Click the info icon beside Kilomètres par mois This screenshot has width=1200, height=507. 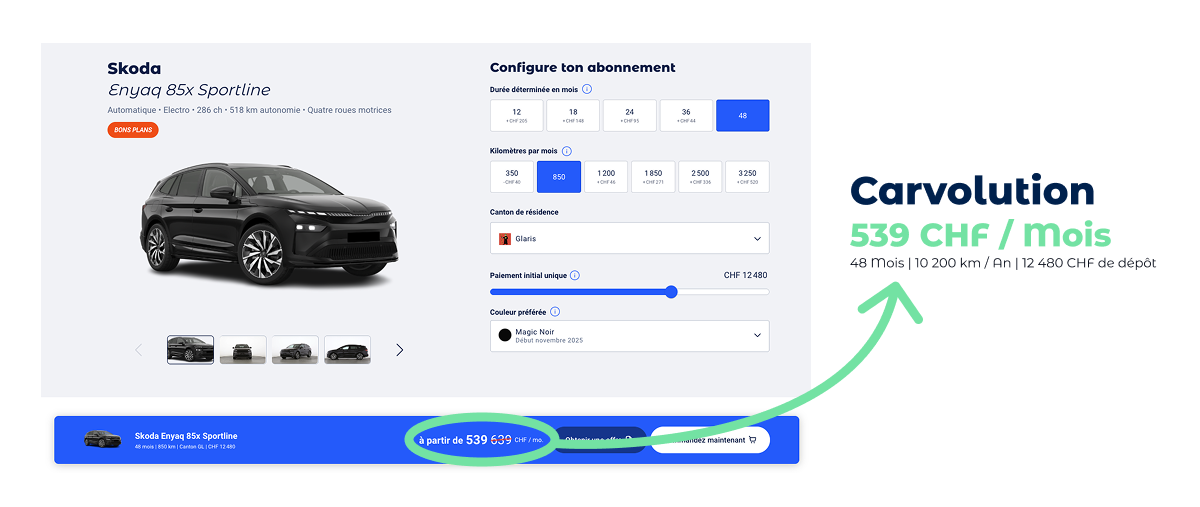coord(566,151)
